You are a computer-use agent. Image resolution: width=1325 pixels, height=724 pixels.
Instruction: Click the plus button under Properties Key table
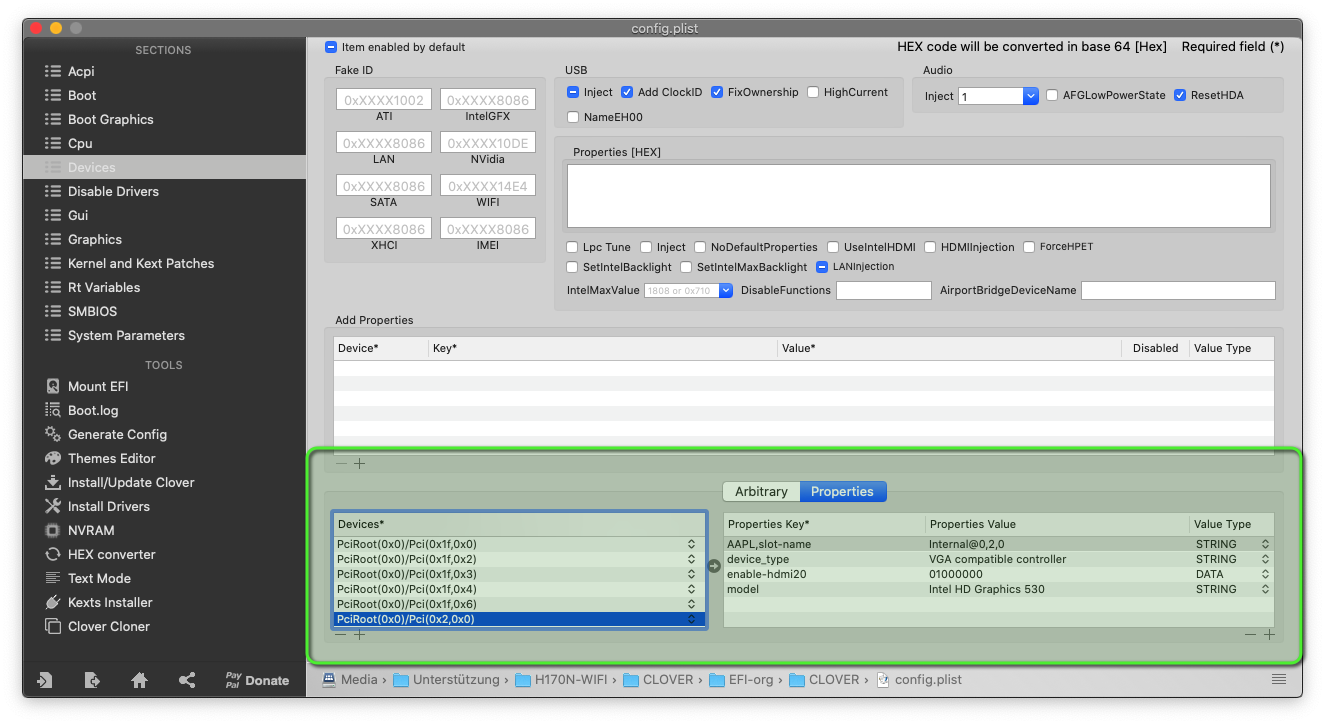point(1269,634)
